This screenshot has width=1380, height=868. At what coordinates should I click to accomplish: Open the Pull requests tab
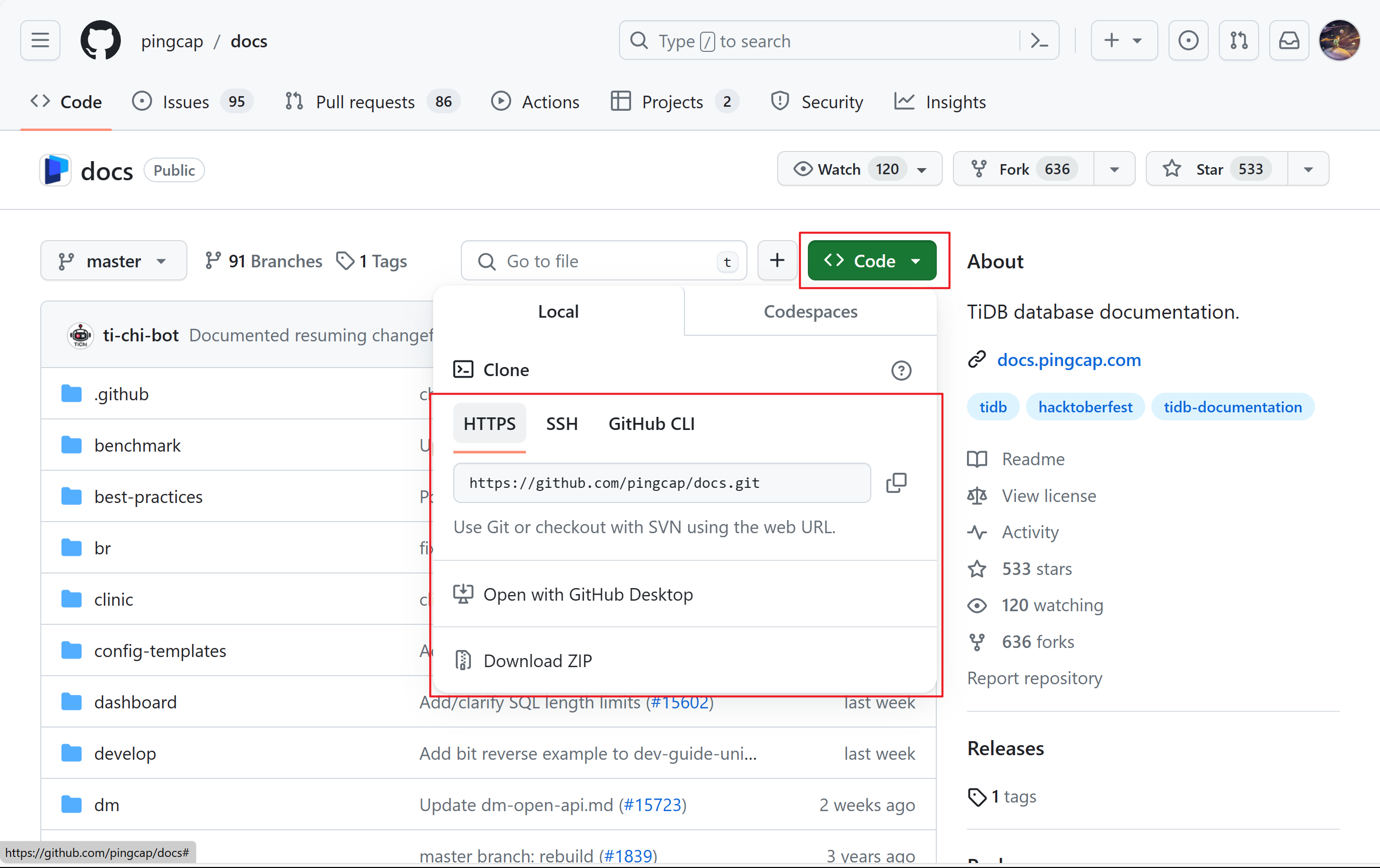(x=372, y=102)
